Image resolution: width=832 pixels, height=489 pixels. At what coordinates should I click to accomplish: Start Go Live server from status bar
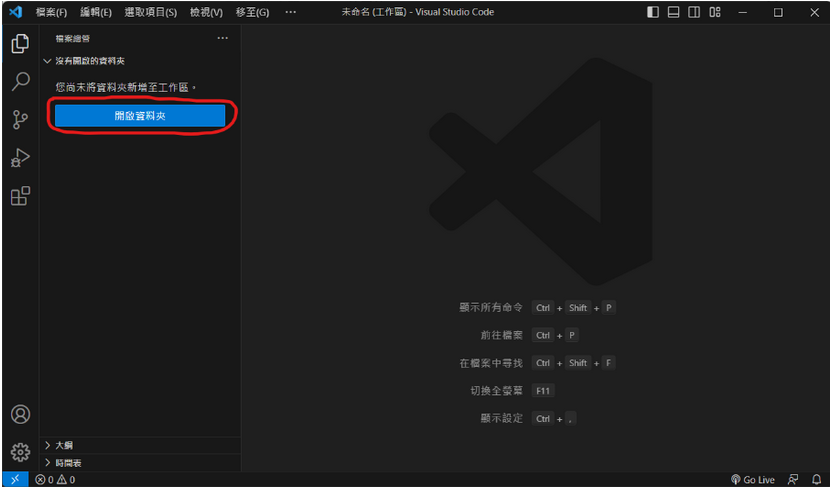(x=752, y=479)
